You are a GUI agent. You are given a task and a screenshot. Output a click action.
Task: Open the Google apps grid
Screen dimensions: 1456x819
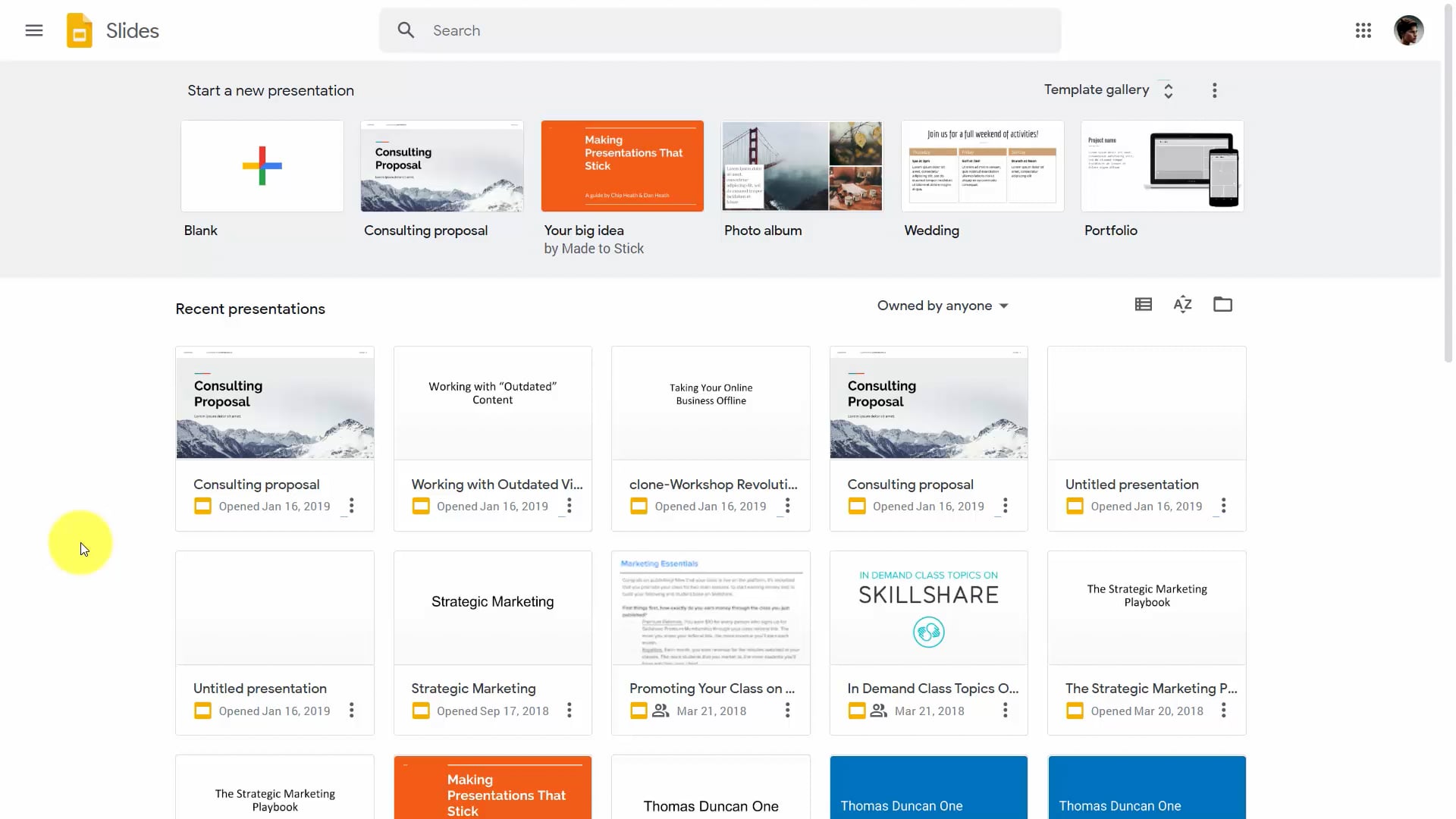tap(1363, 30)
